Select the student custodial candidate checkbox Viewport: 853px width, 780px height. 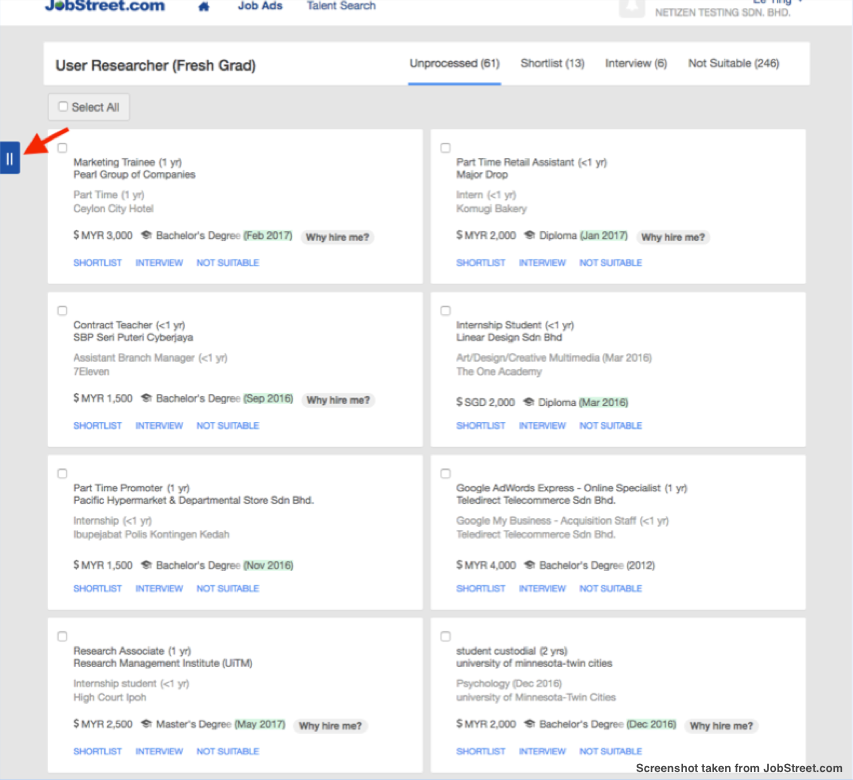point(445,635)
